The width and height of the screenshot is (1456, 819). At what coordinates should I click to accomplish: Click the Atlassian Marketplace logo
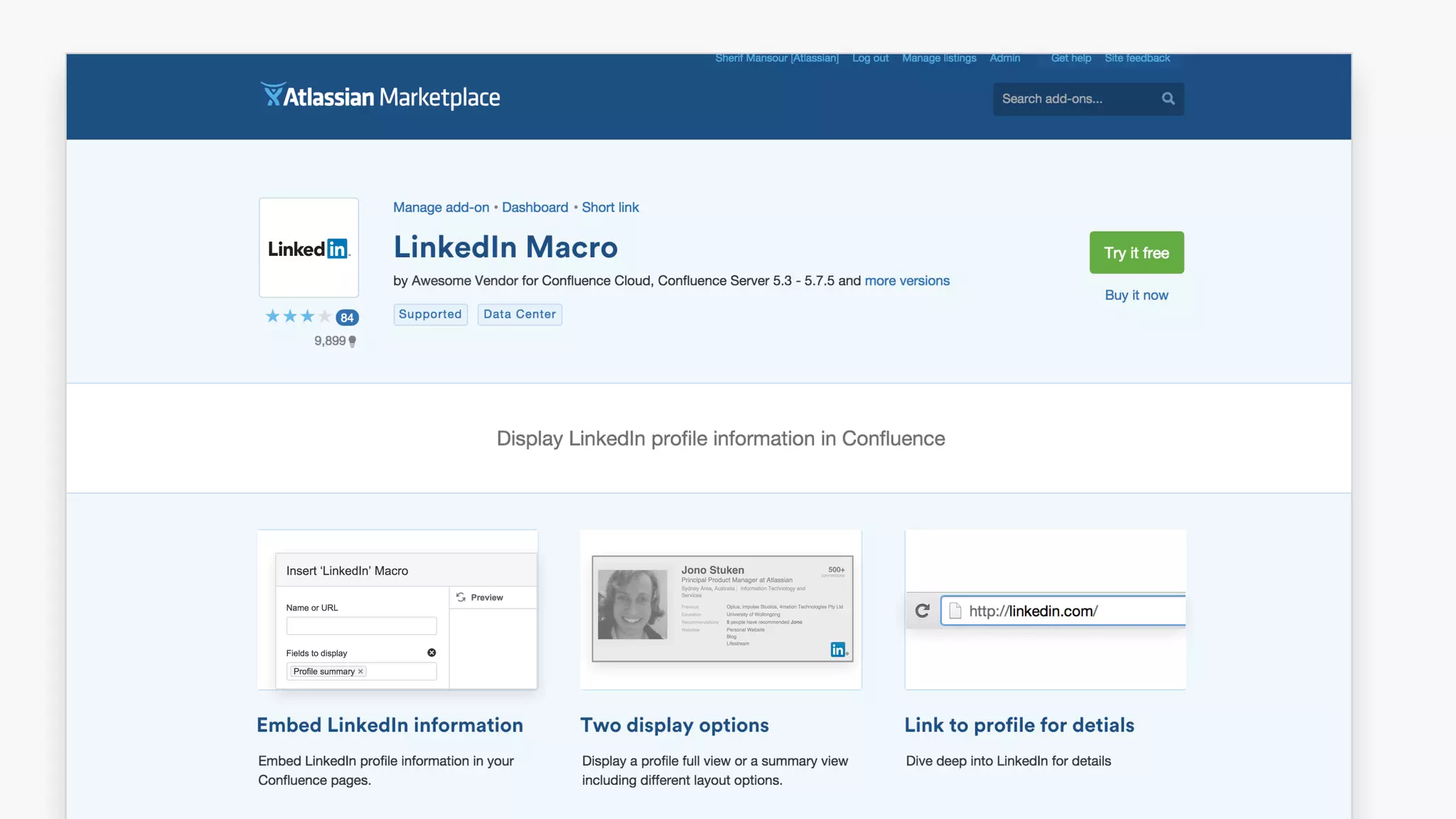tap(380, 97)
